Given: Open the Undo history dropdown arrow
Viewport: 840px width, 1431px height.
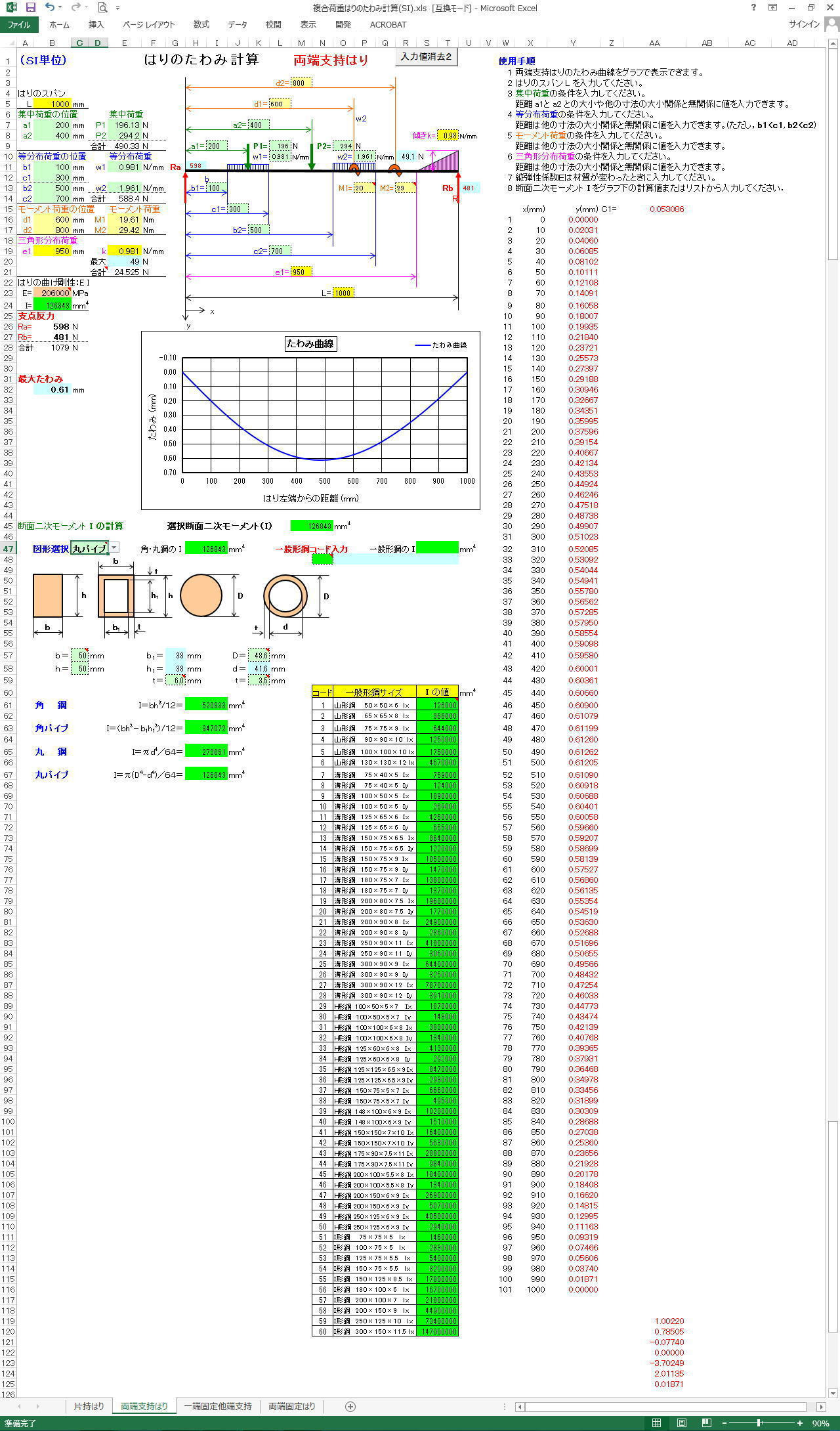Looking at the screenshot, I should 60,7.
